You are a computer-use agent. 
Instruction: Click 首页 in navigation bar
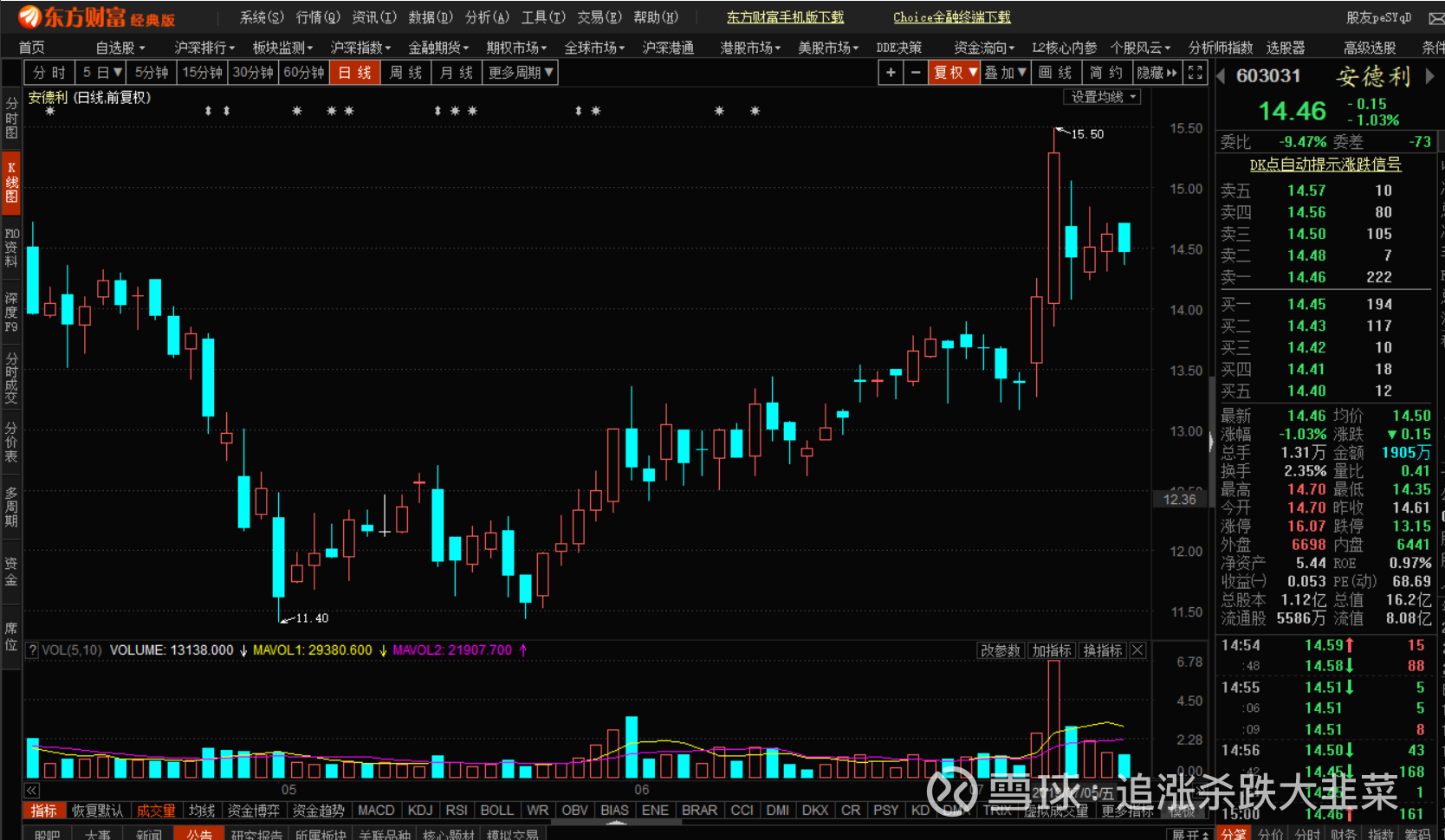[x=32, y=48]
